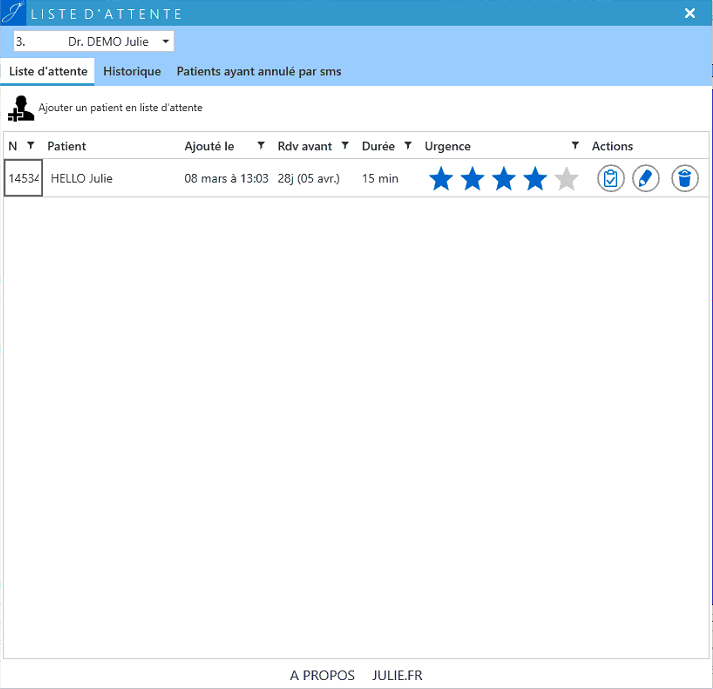Open the filter on Urgence column

pyautogui.click(x=575, y=146)
